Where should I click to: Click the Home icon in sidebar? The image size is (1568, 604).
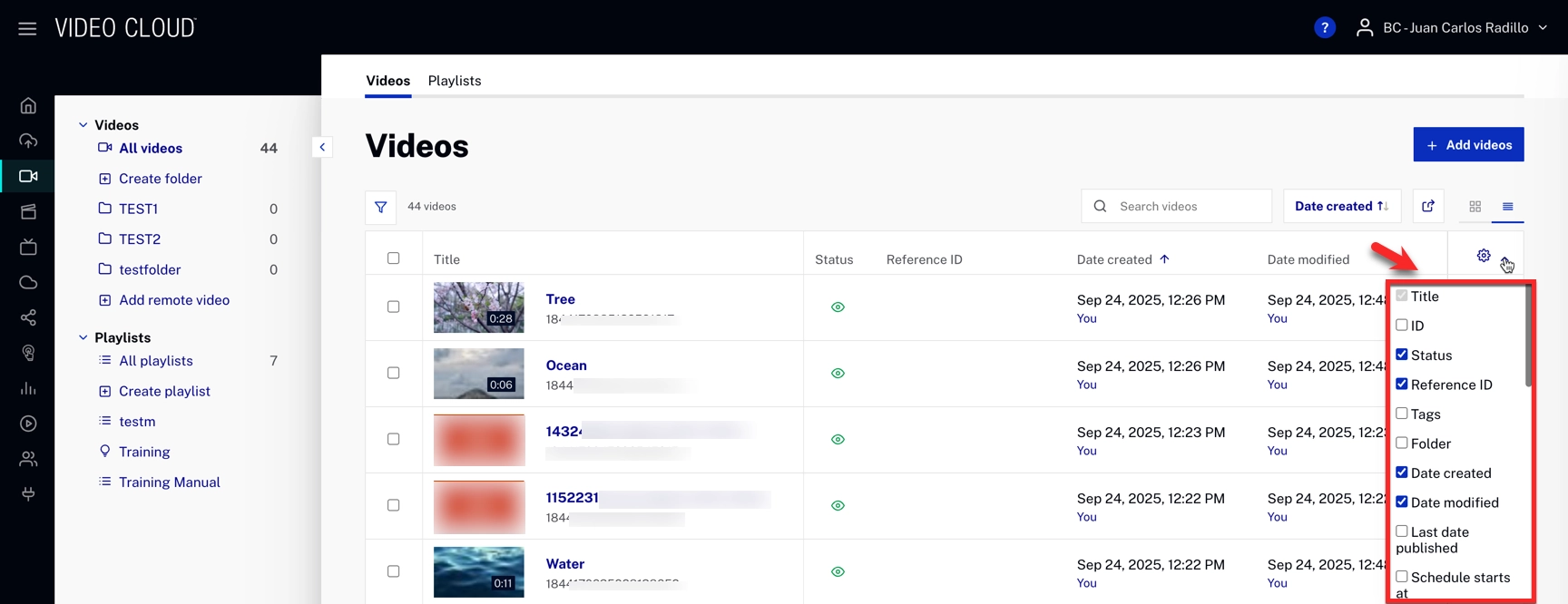tap(28, 105)
